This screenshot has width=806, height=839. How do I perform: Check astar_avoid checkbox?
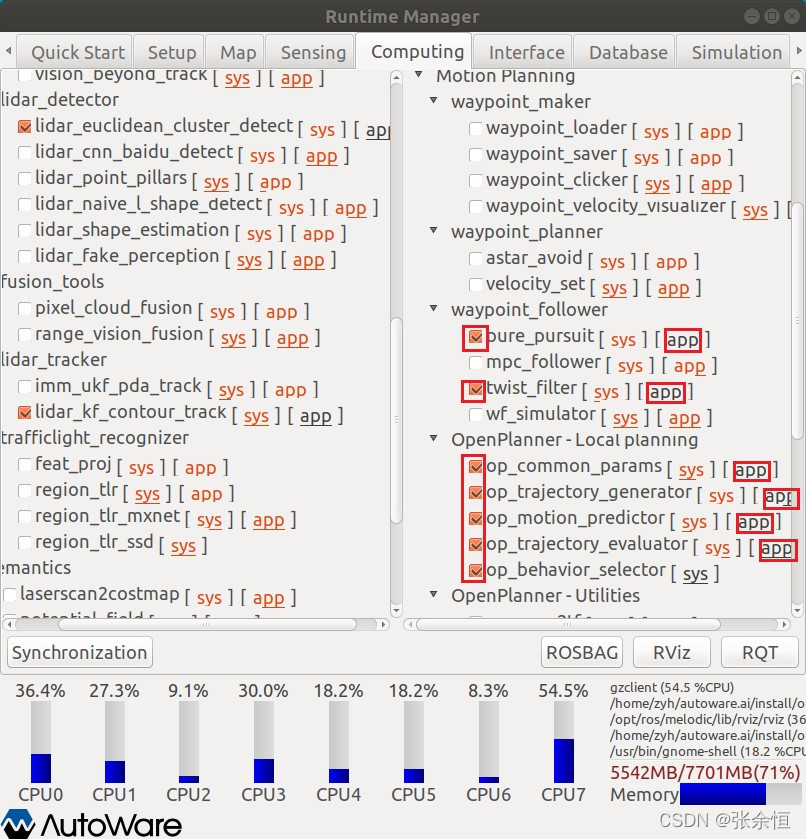point(475,259)
